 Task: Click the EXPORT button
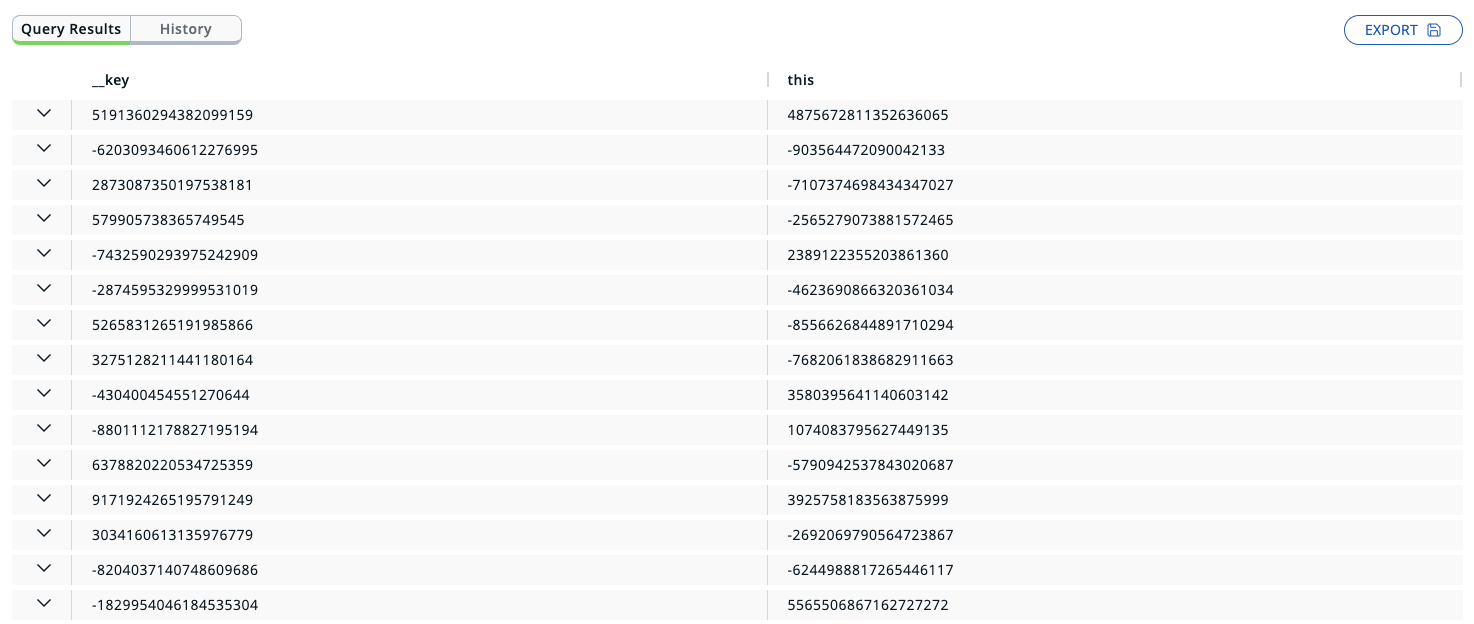coord(1395,30)
